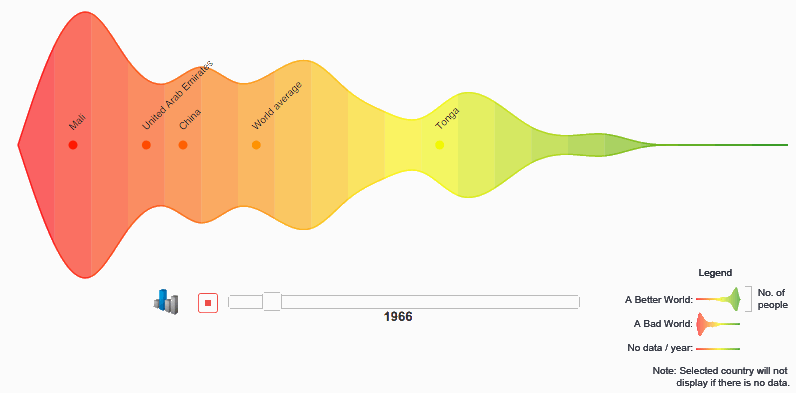Select the United Arab Emirates data dot

[x=146, y=145]
